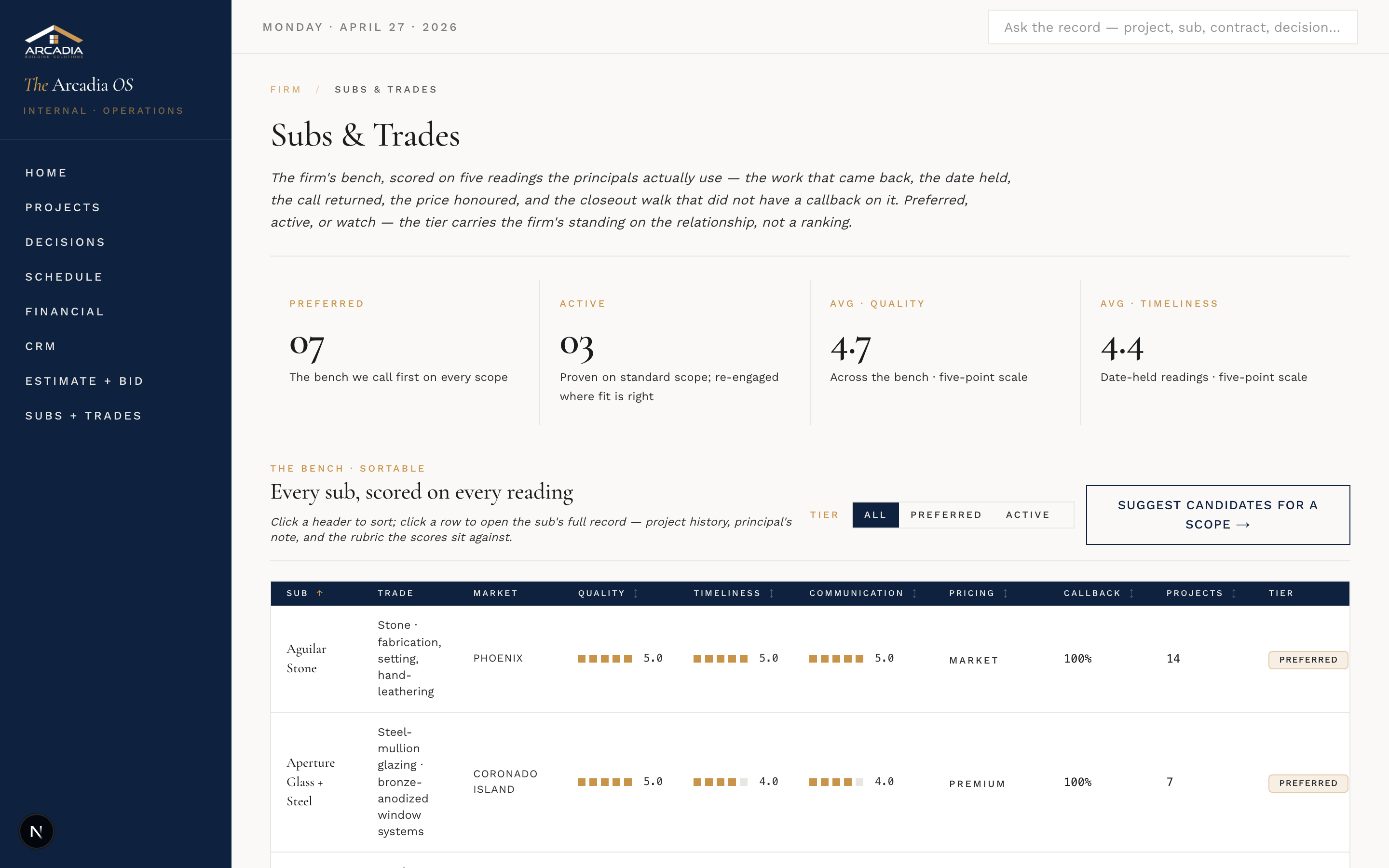Viewport: 1389px width, 868px height.
Task: Open Decisions in the sidebar
Action: (66, 242)
